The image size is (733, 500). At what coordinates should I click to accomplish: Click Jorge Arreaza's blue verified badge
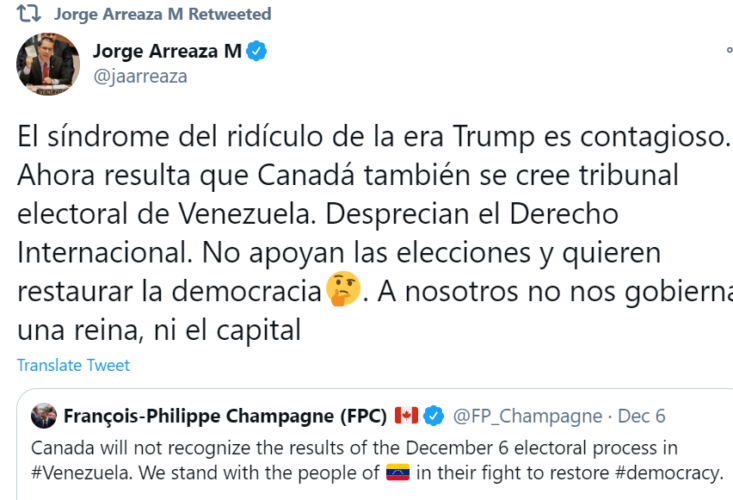click(x=256, y=51)
